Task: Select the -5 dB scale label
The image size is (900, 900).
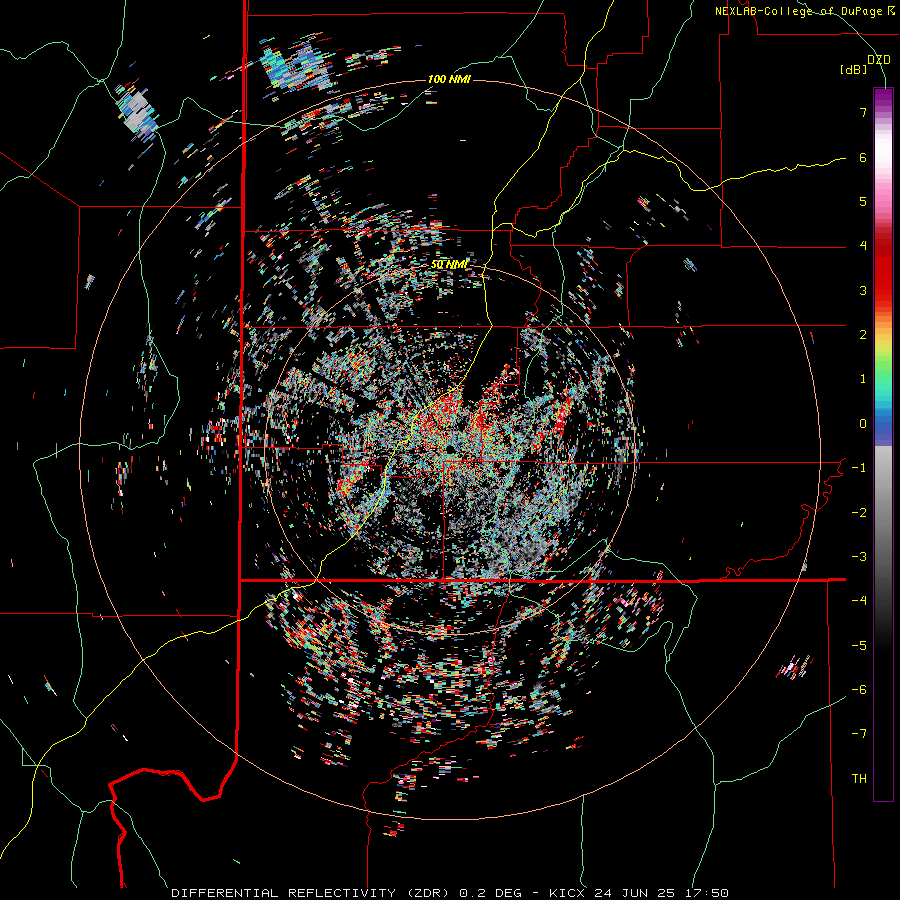Action: [x=859, y=646]
